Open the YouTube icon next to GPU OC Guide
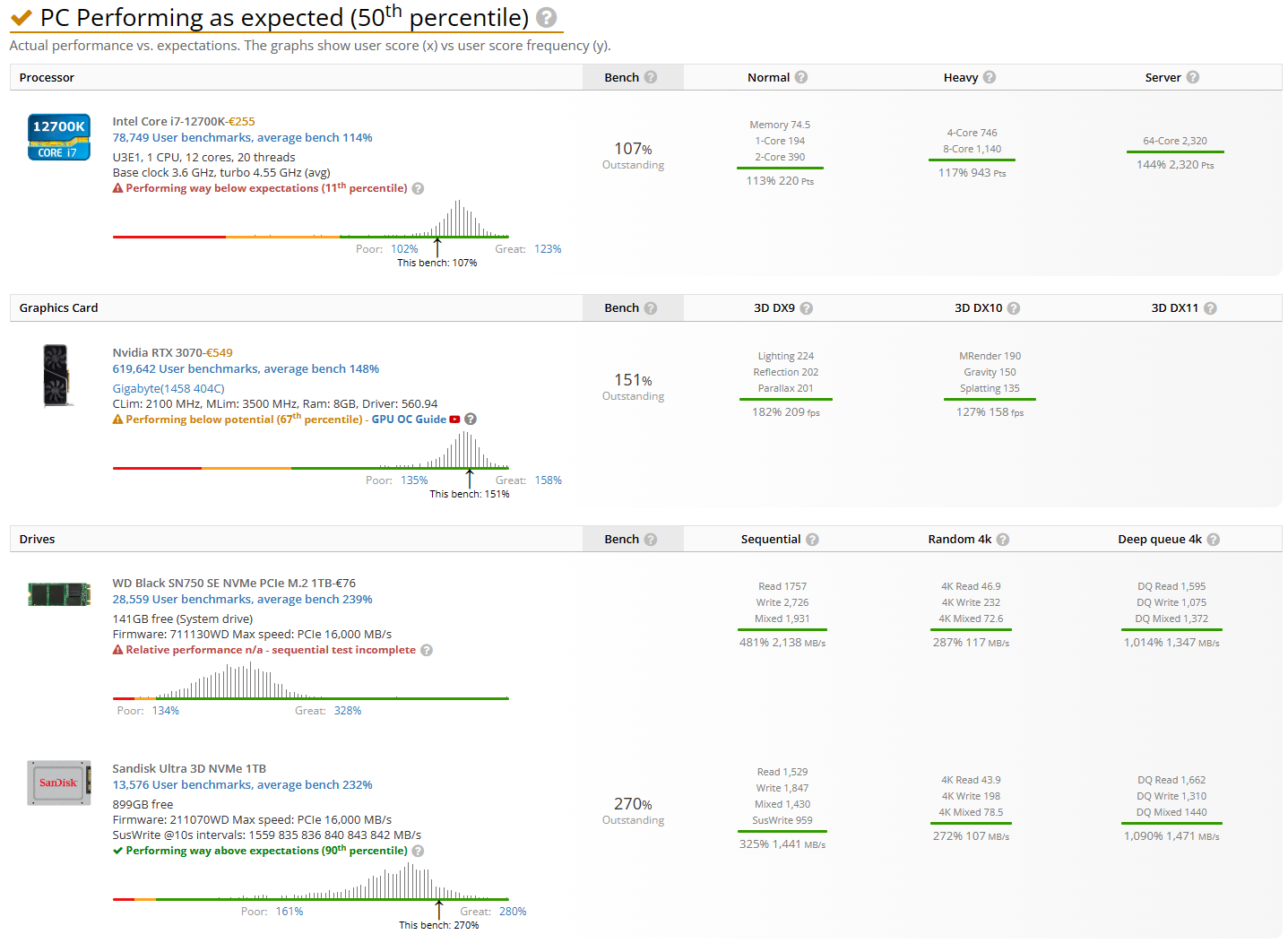Screen dimensions: 1288x943 (x=454, y=420)
